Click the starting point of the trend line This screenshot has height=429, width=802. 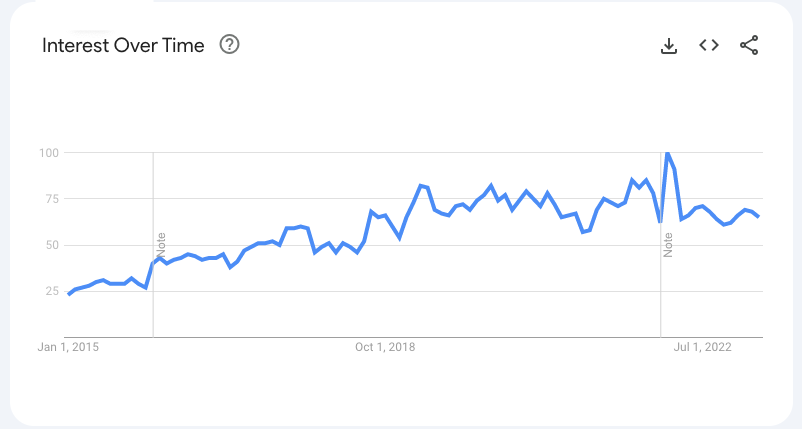(69, 294)
